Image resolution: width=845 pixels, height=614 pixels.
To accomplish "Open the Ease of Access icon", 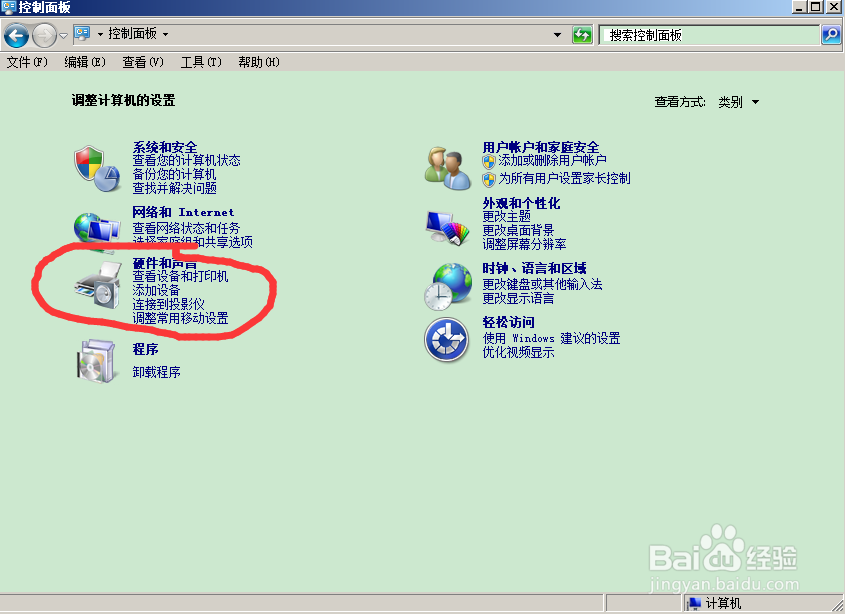I will point(446,340).
